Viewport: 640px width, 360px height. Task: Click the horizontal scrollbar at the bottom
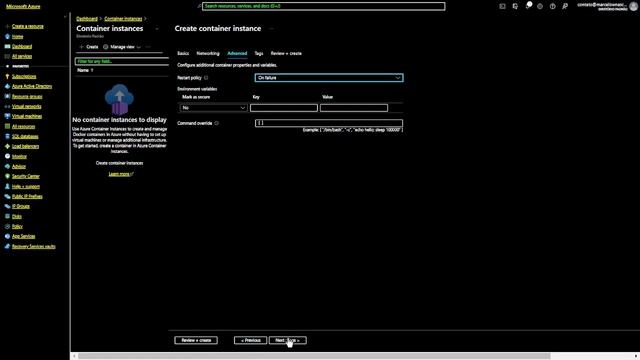[314, 356]
